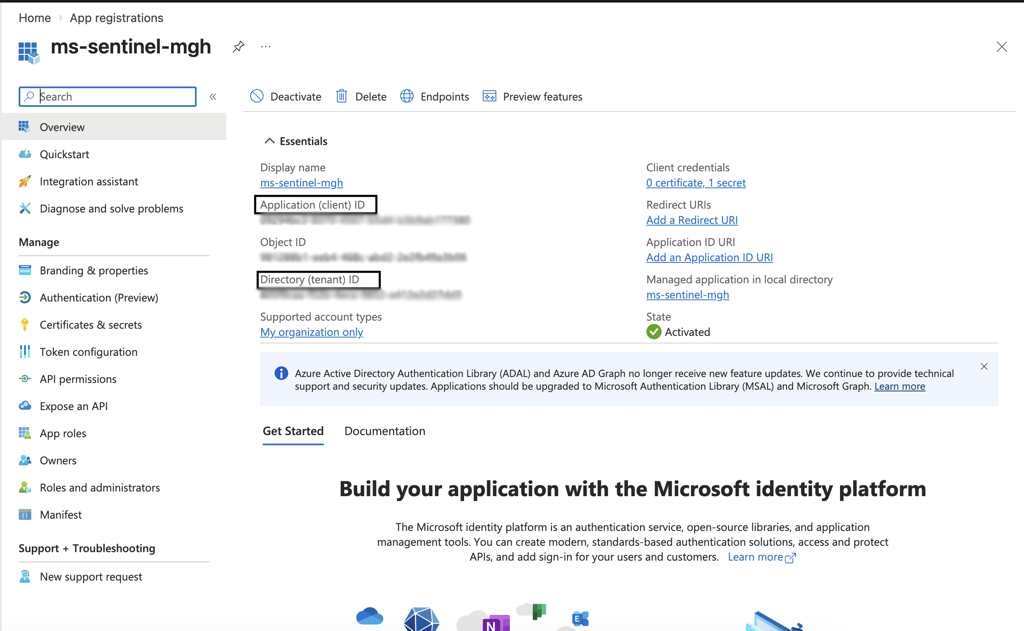Click the Integration assistant rocket icon

pos(25,182)
